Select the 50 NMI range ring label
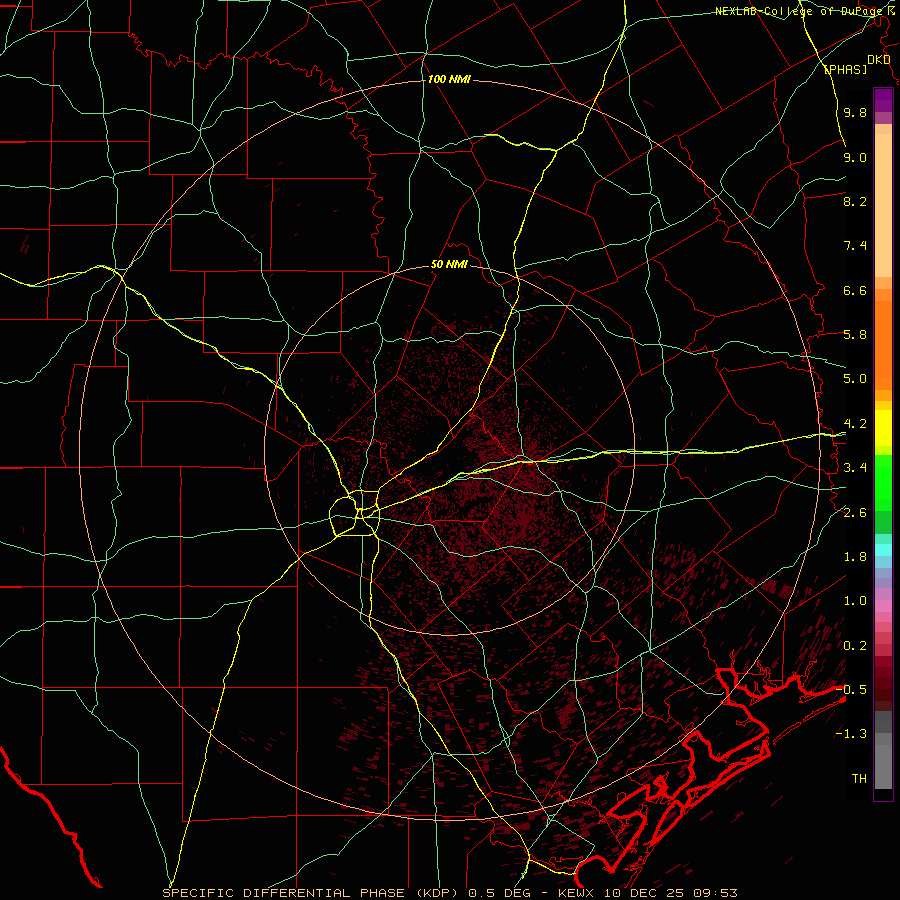900x900 pixels. 449,265
